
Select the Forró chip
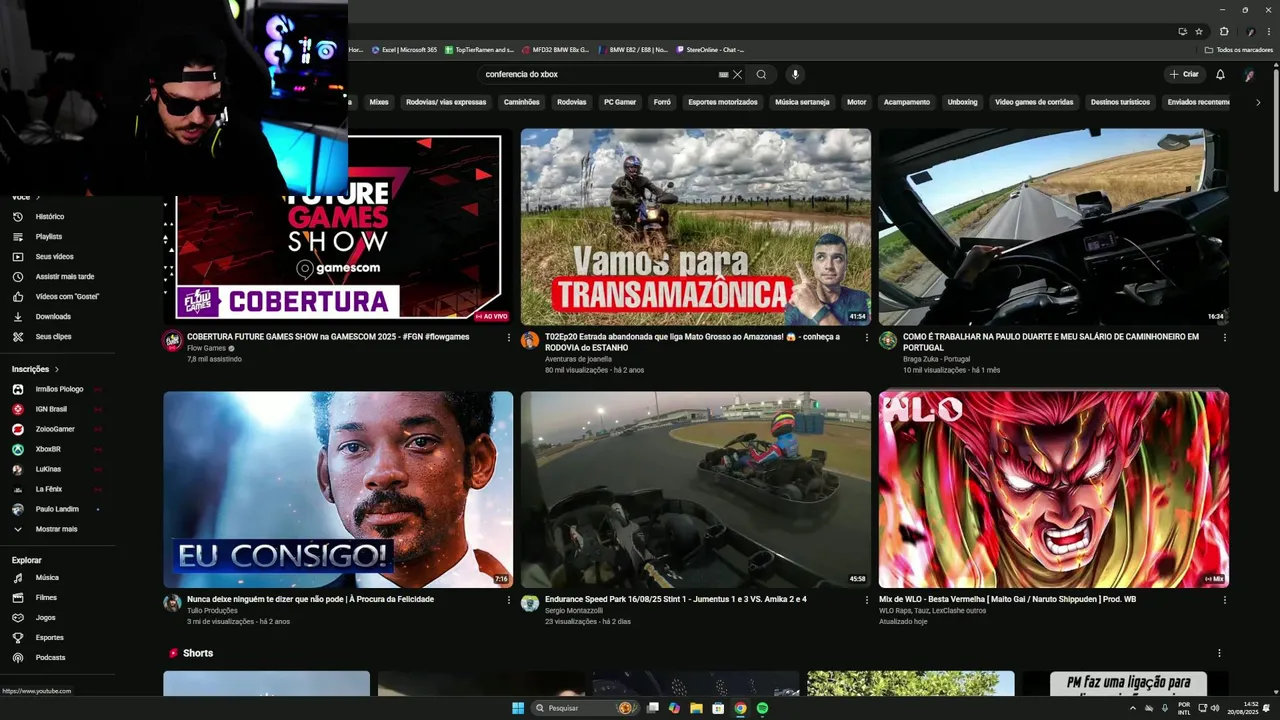click(662, 102)
